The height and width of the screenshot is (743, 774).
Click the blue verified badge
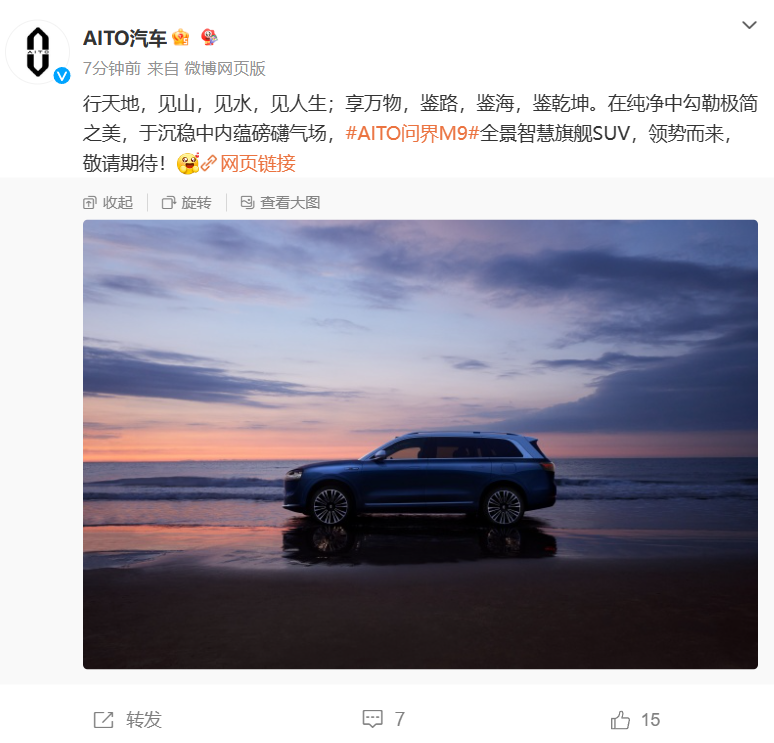(62, 76)
